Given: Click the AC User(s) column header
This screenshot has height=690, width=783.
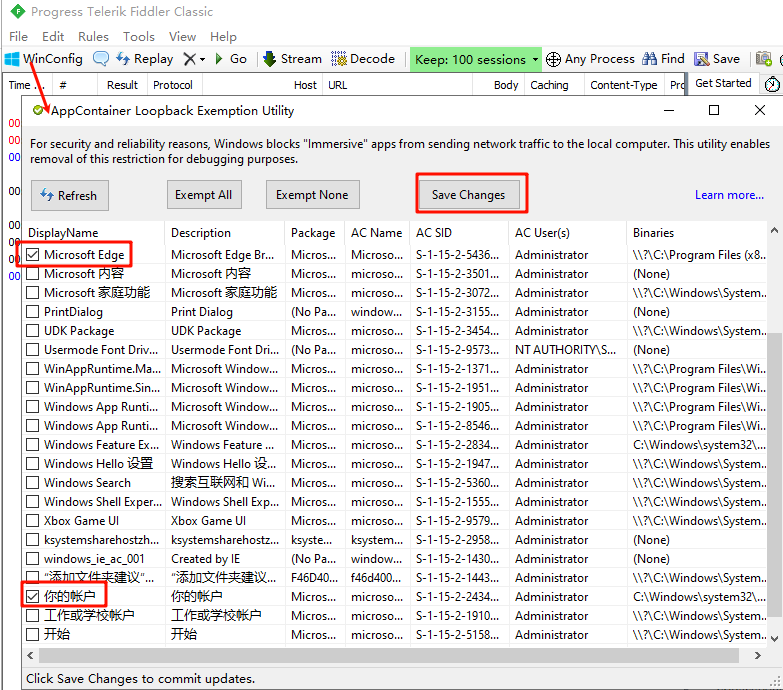Looking at the screenshot, I should click(x=568, y=233).
